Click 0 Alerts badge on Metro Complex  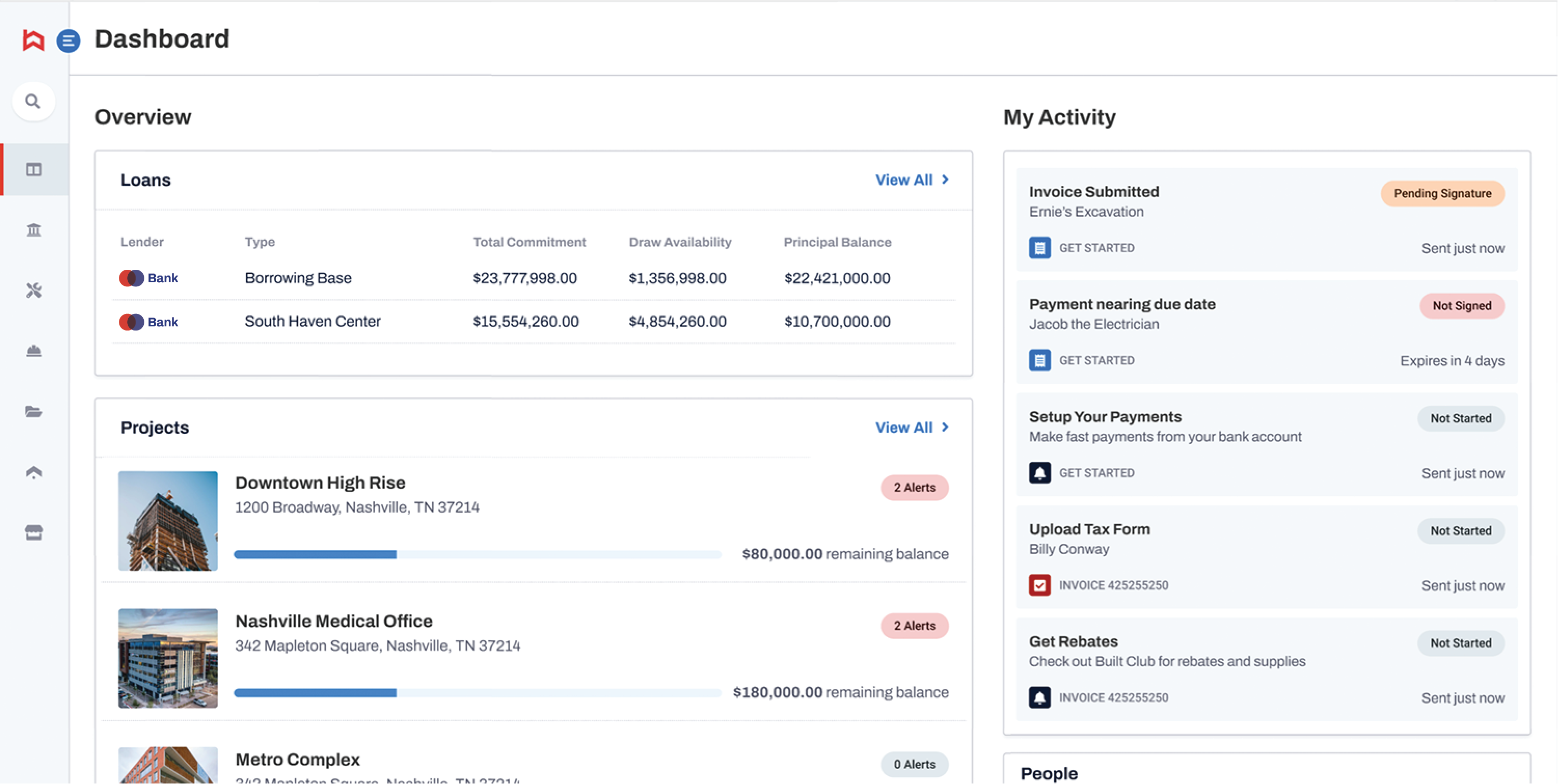click(x=914, y=765)
